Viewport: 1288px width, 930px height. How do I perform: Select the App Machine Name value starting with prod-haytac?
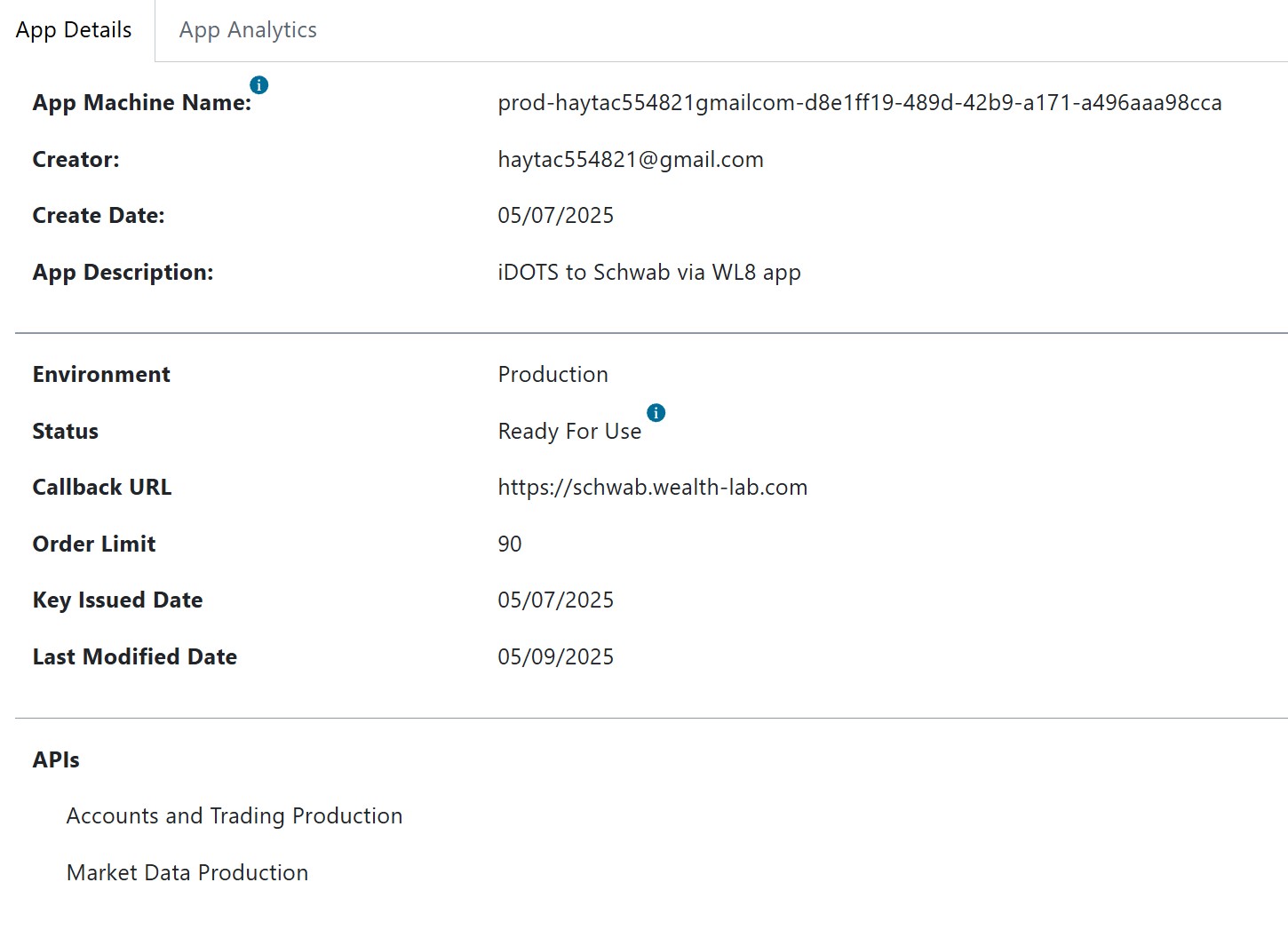click(860, 103)
